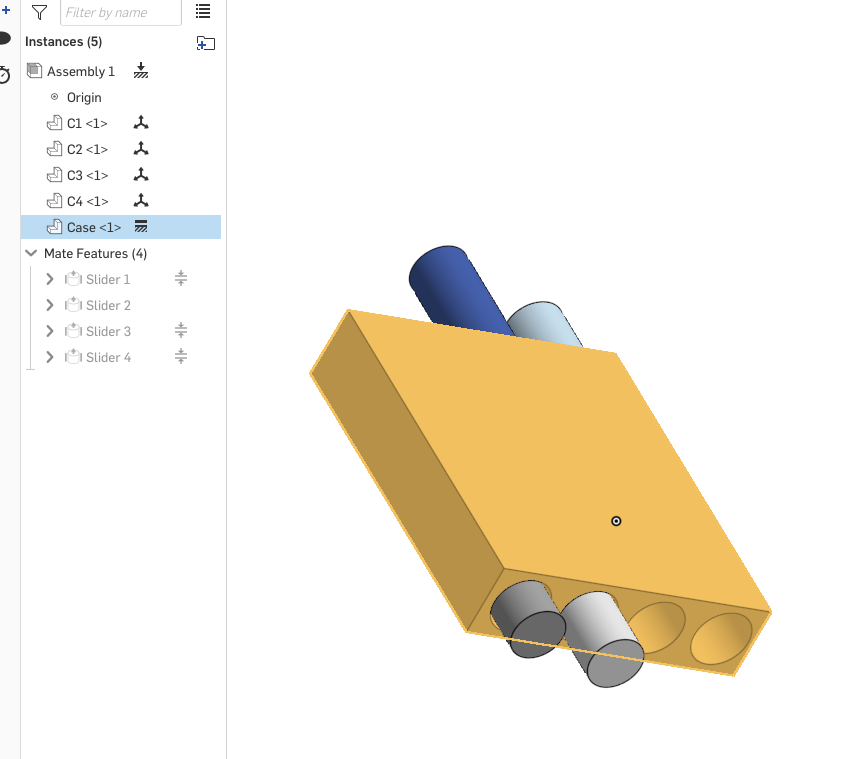Select the dark gray cylinder in the case
The height and width of the screenshot is (759, 843).
pyautogui.click(x=527, y=621)
